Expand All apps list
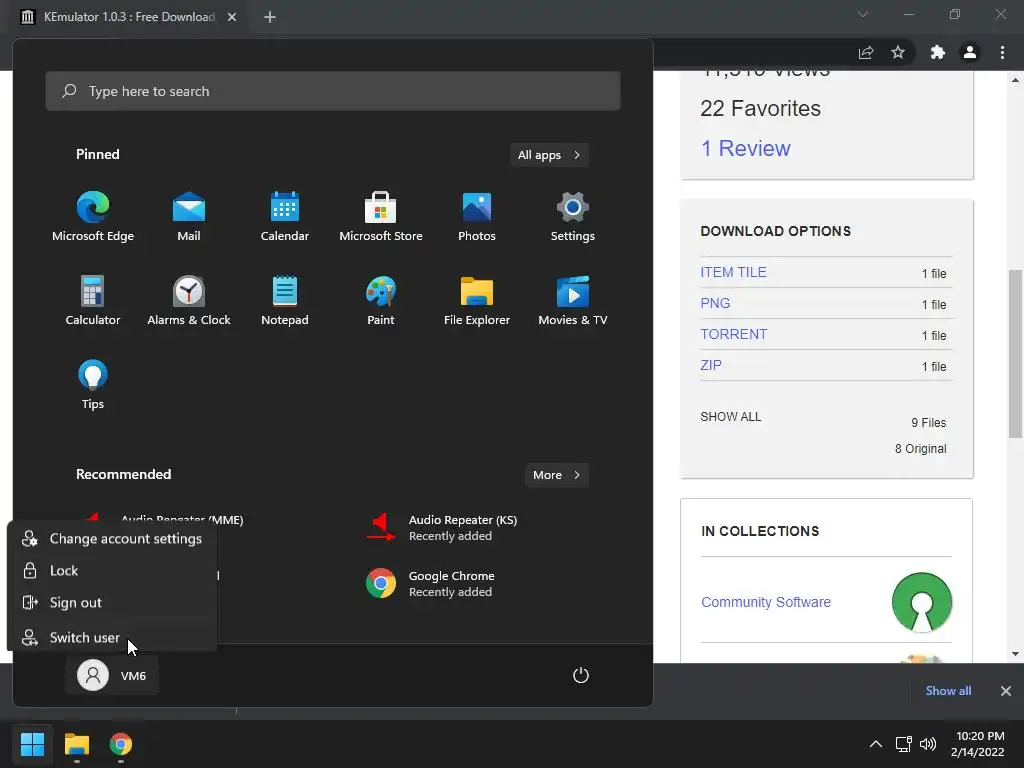 click(549, 155)
